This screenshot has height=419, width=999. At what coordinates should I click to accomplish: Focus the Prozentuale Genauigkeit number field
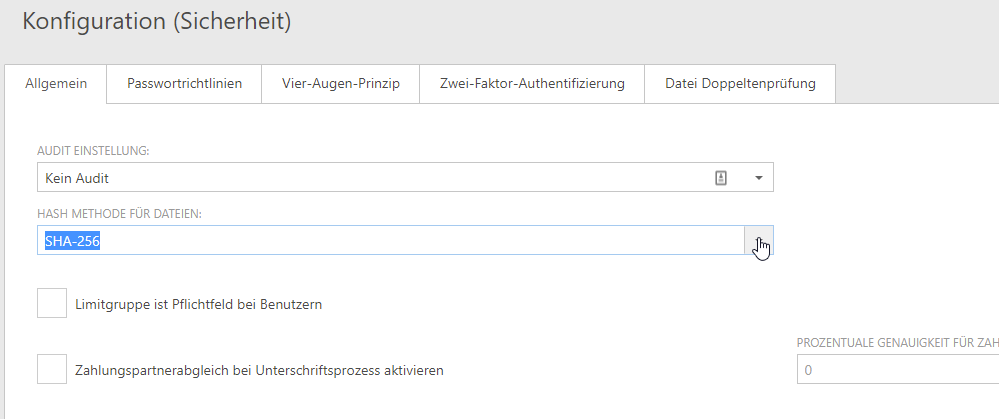896,370
